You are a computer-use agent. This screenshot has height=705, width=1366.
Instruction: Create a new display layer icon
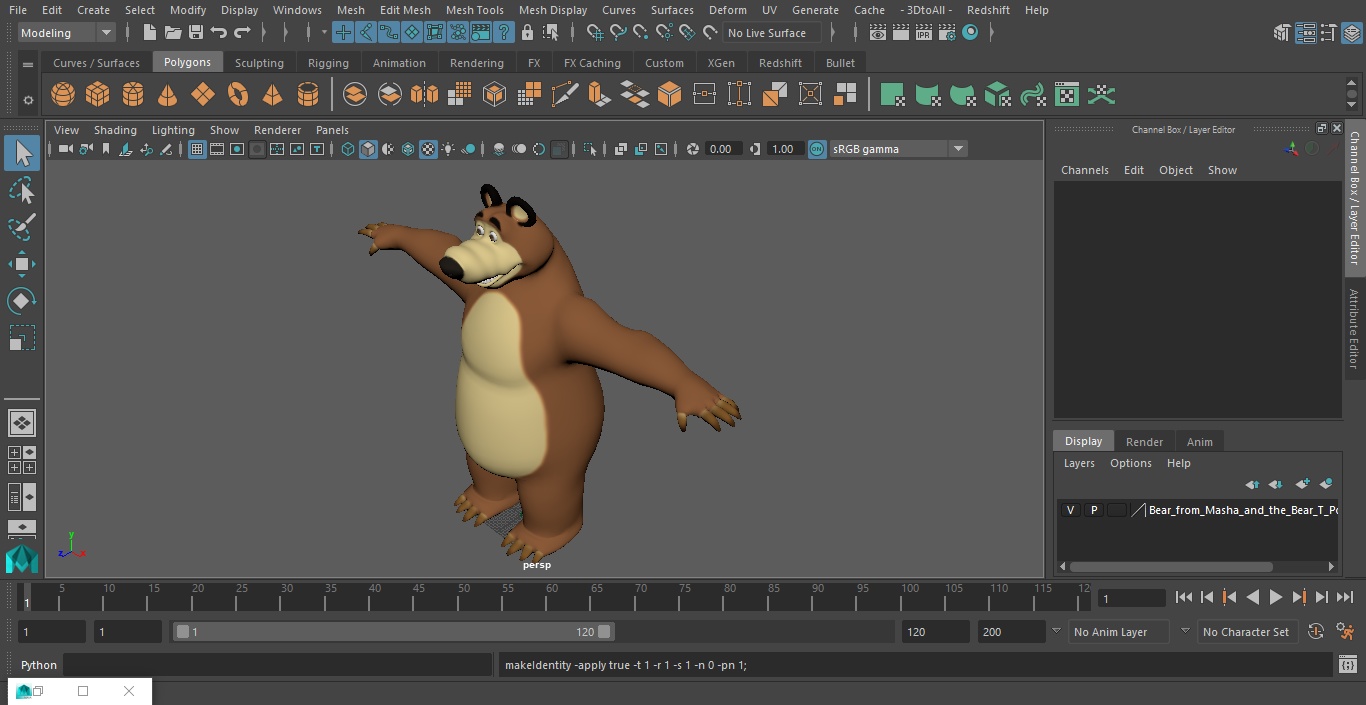(x=1302, y=484)
